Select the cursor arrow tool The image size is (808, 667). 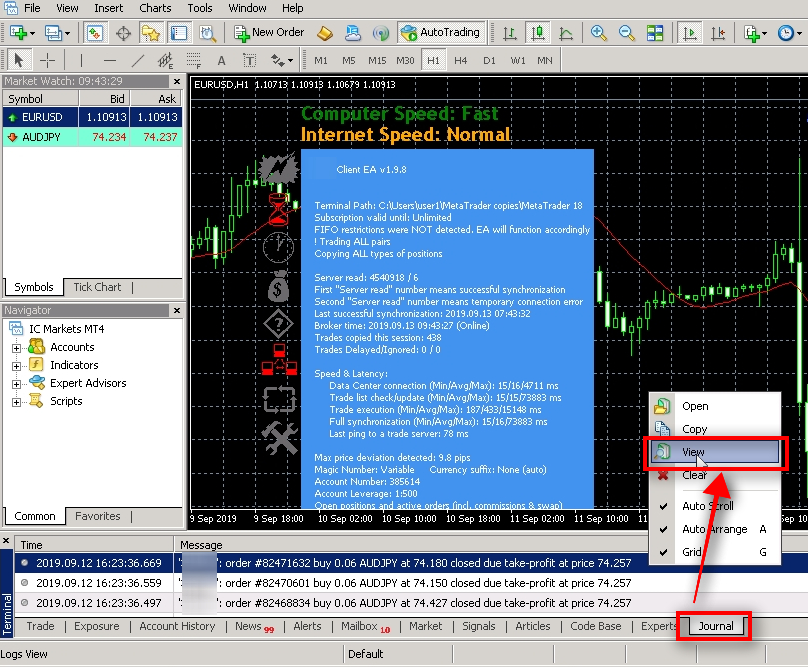18,60
